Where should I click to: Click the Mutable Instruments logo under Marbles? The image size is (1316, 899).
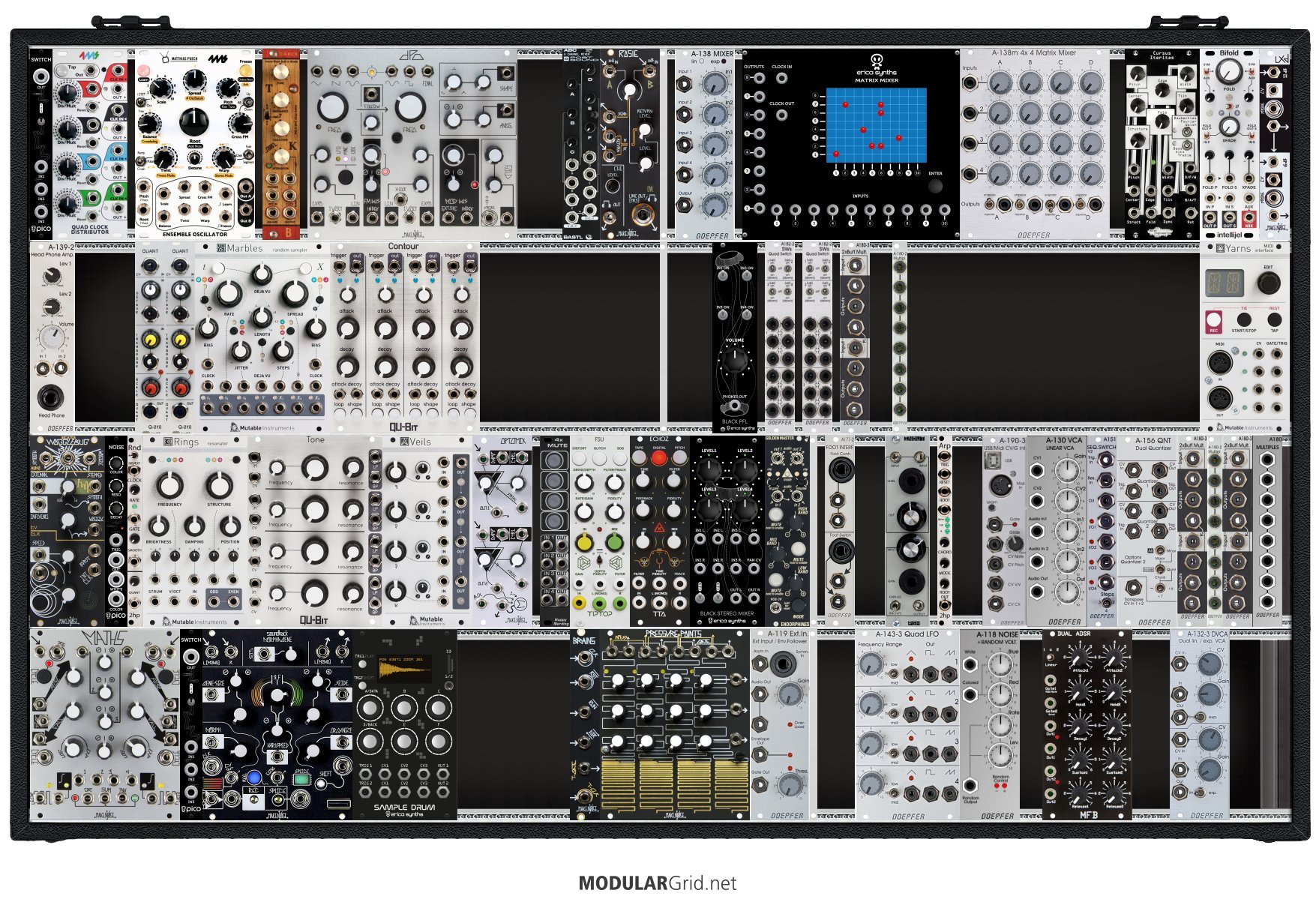click(x=262, y=427)
